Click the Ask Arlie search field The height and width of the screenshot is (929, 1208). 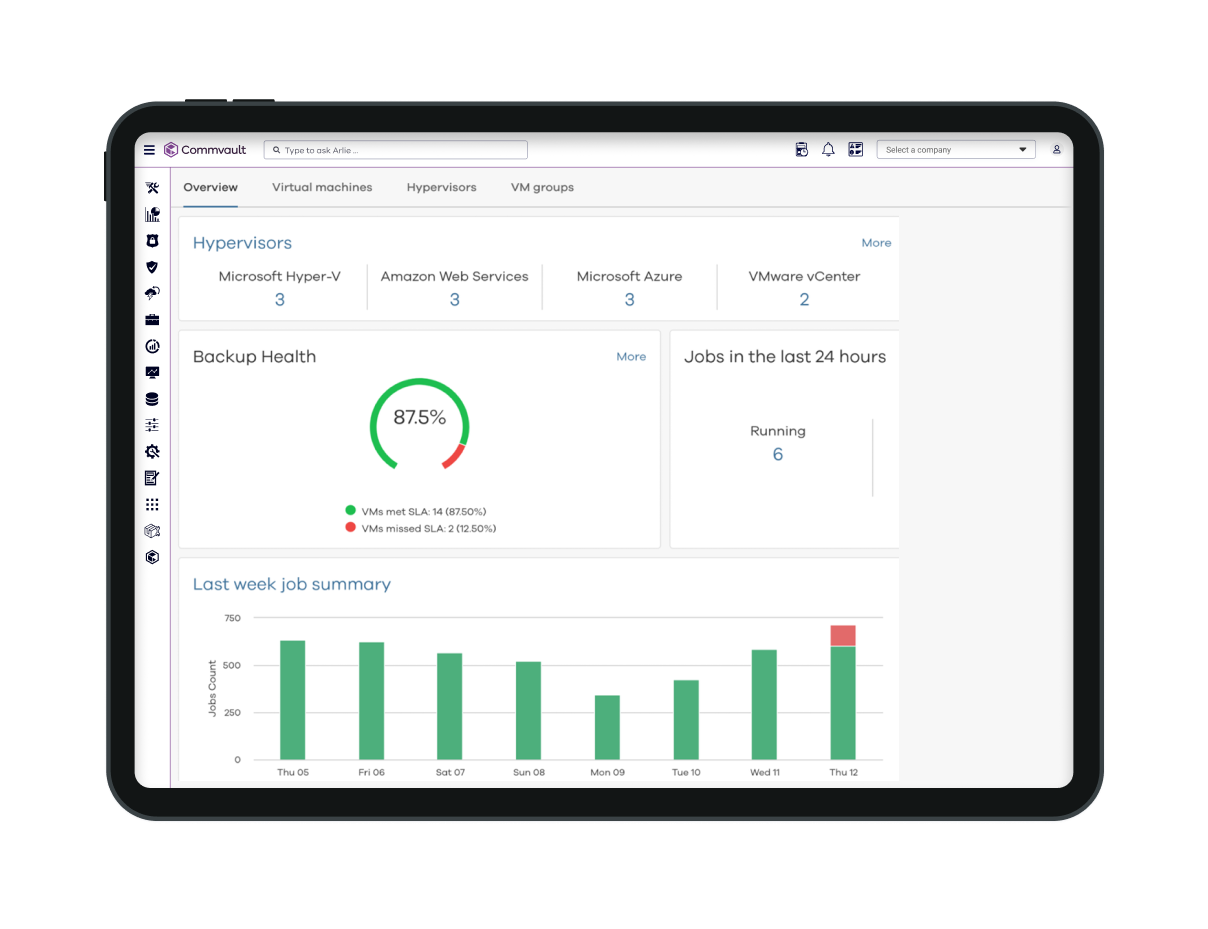point(396,150)
